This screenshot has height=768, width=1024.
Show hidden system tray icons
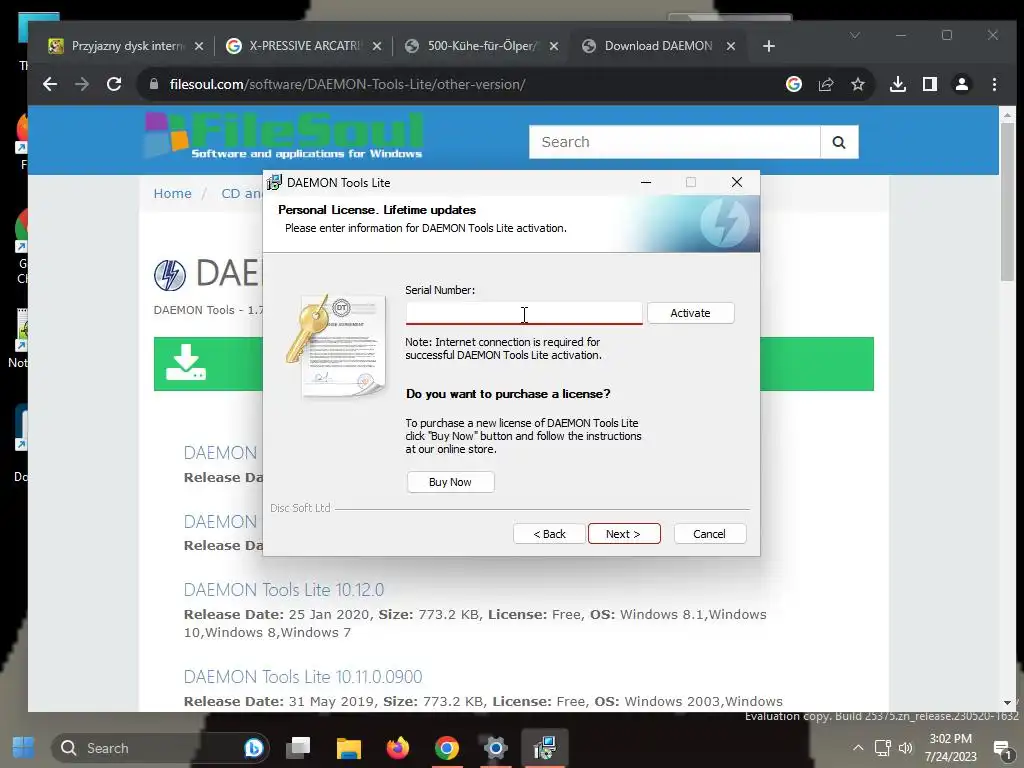[x=858, y=748]
